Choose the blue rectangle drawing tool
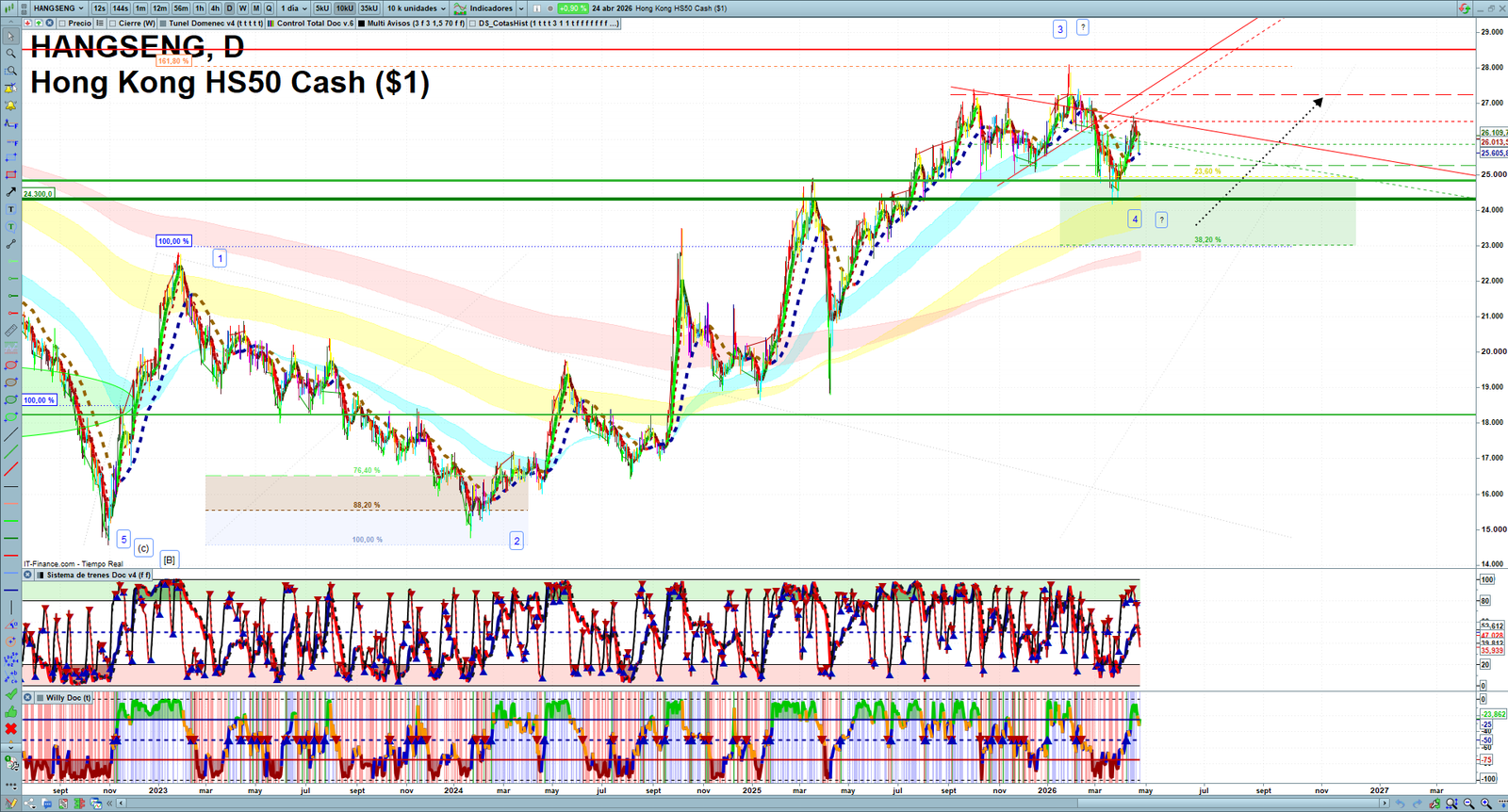 click(x=11, y=157)
